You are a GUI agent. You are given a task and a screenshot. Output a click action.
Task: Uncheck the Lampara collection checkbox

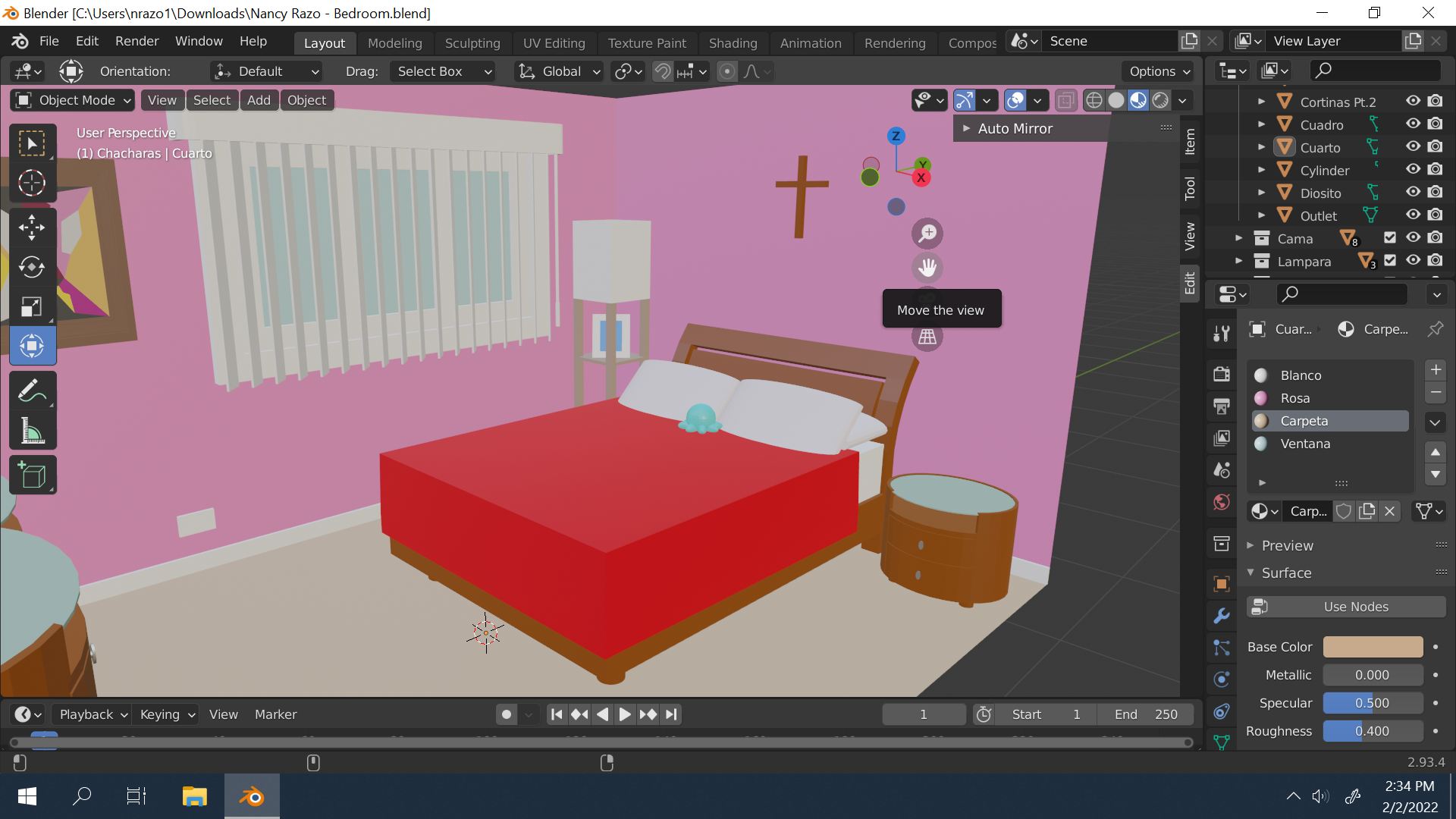1389,260
